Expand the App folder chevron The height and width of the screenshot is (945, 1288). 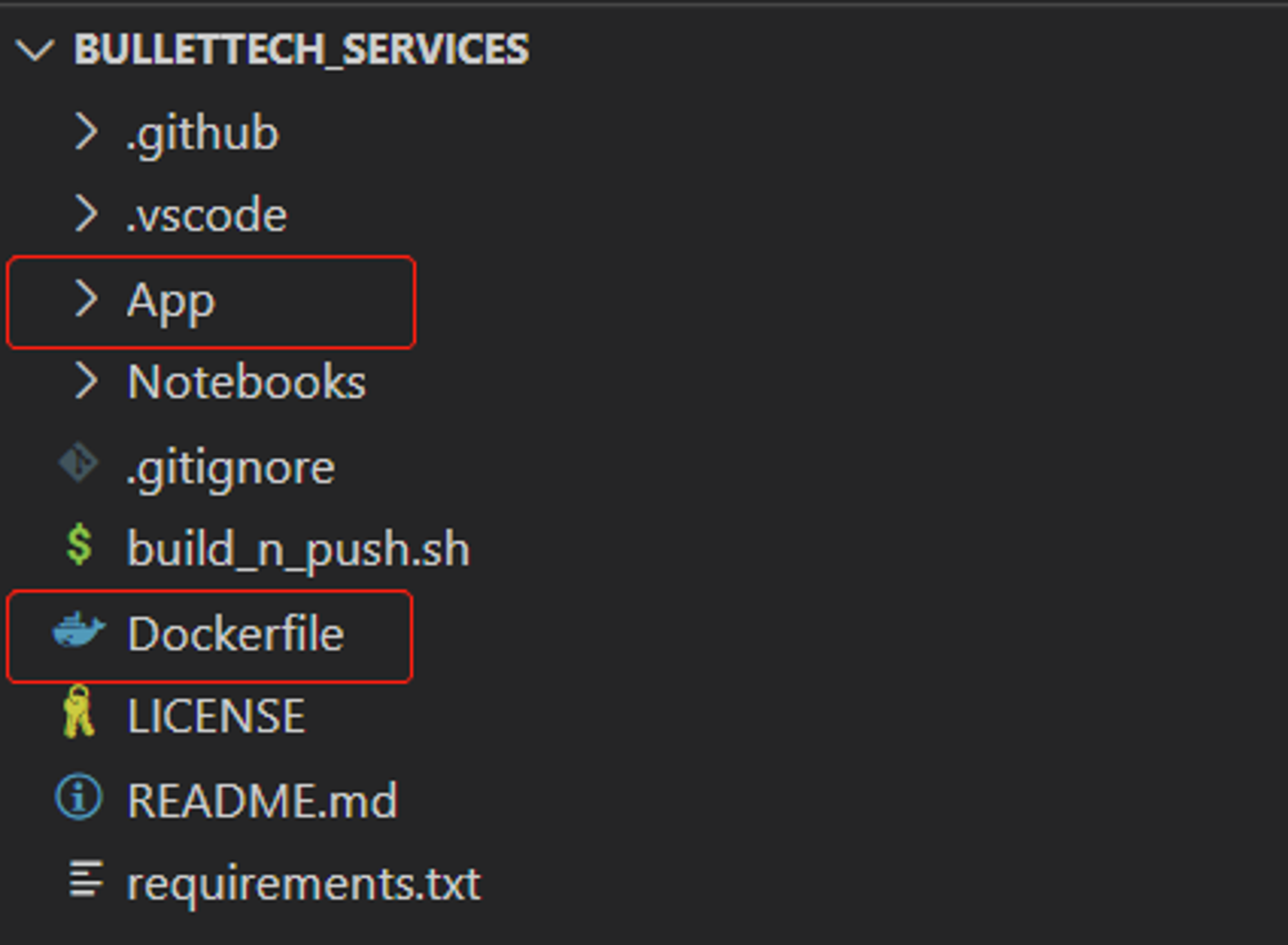[x=86, y=298]
